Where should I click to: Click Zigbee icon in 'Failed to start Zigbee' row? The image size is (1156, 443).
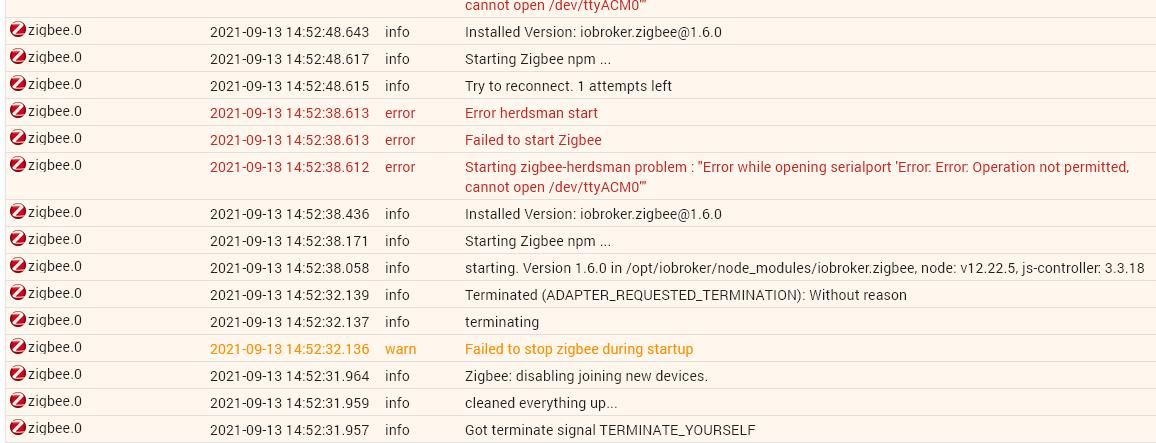click(x=18, y=139)
